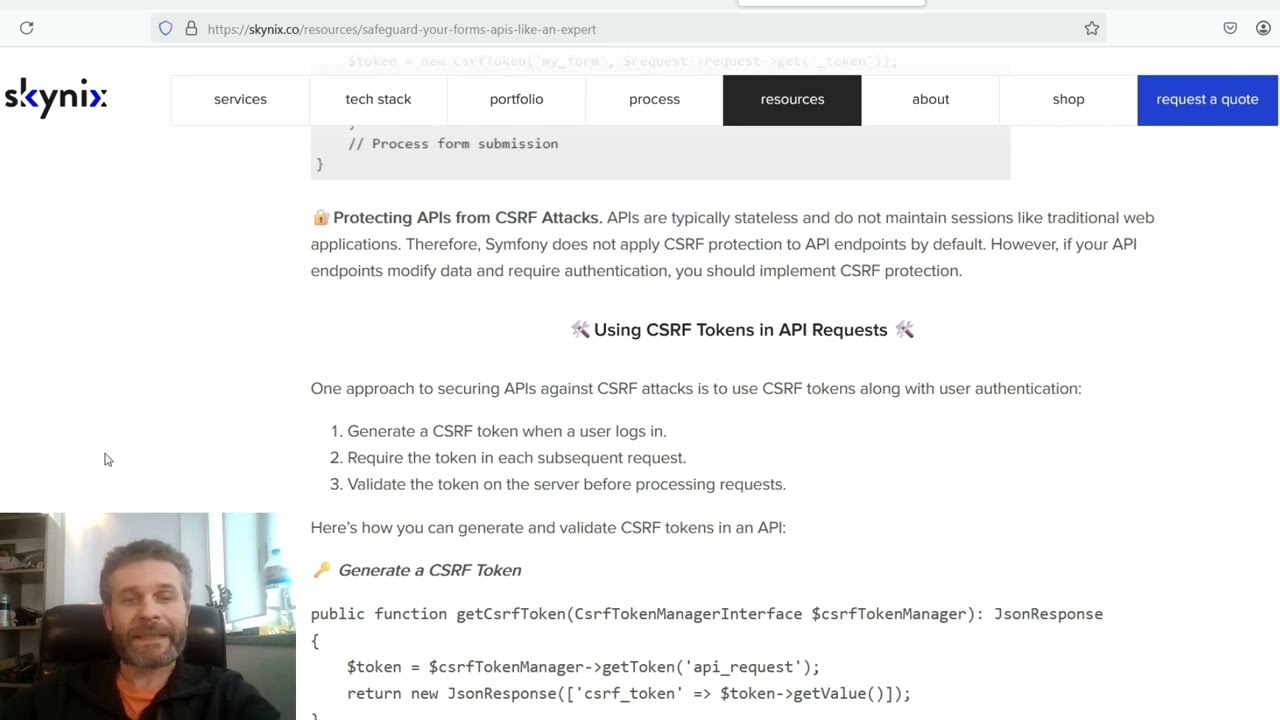Screen dimensions: 1280x720
Task: Click the request a quote button
Action: point(1207,99)
